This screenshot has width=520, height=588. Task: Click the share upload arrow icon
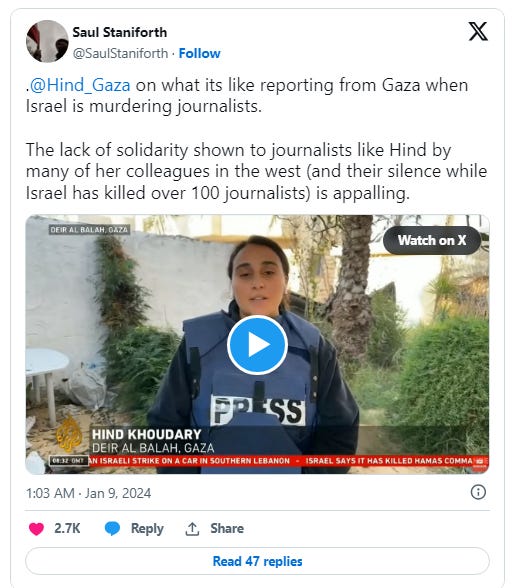pyautogui.click(x=192, y=529)
